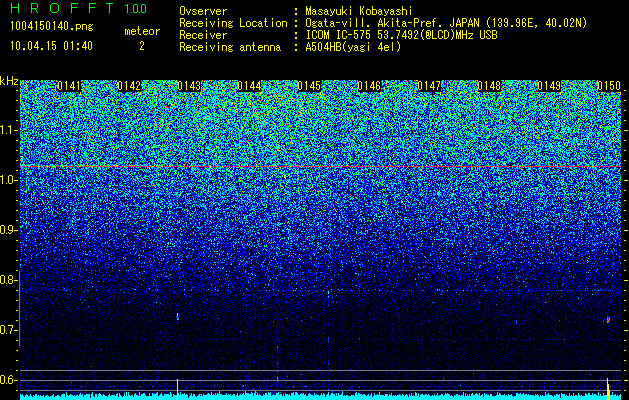629x400 pixels.
Task: Click the 0.7 kHz axis label
Action: pyautogui.click(x=8, y=330)
